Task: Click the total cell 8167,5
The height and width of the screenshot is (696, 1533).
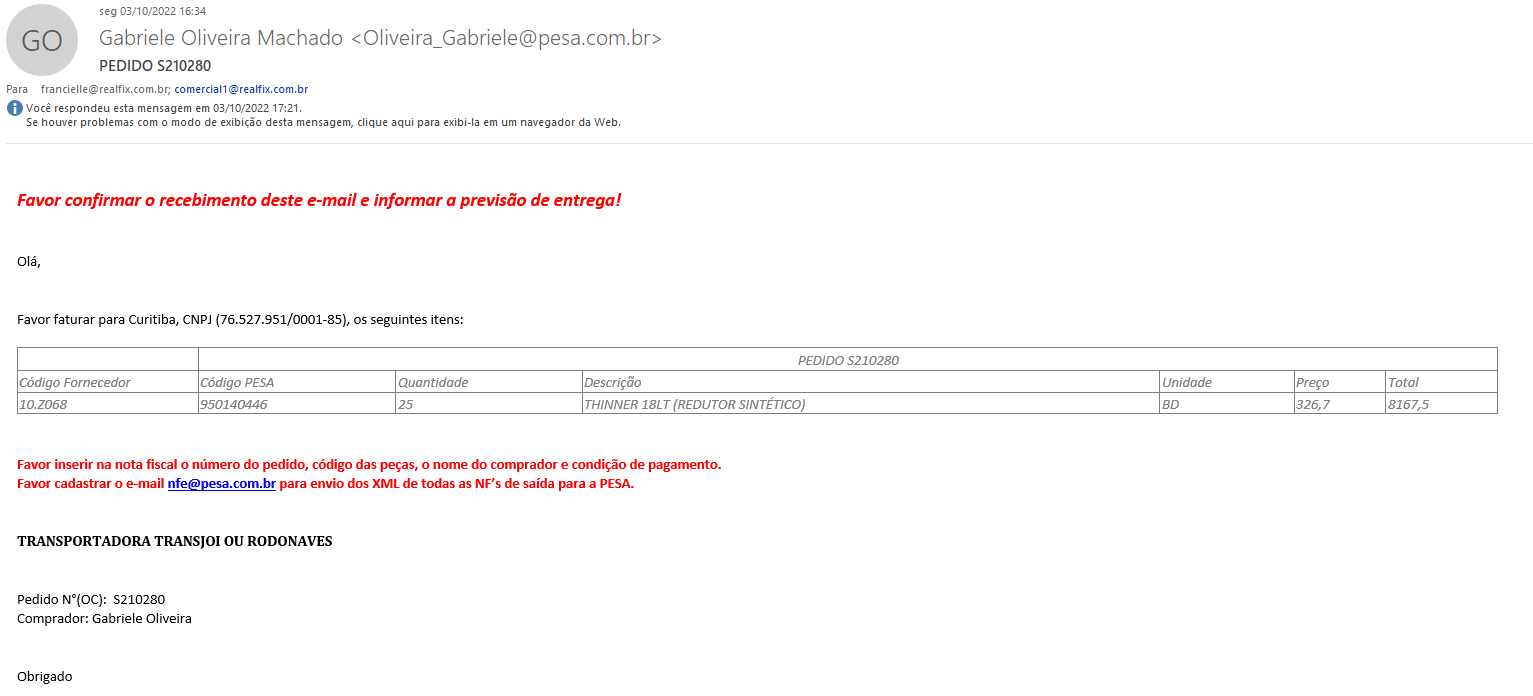Action: click(1408, 404)
